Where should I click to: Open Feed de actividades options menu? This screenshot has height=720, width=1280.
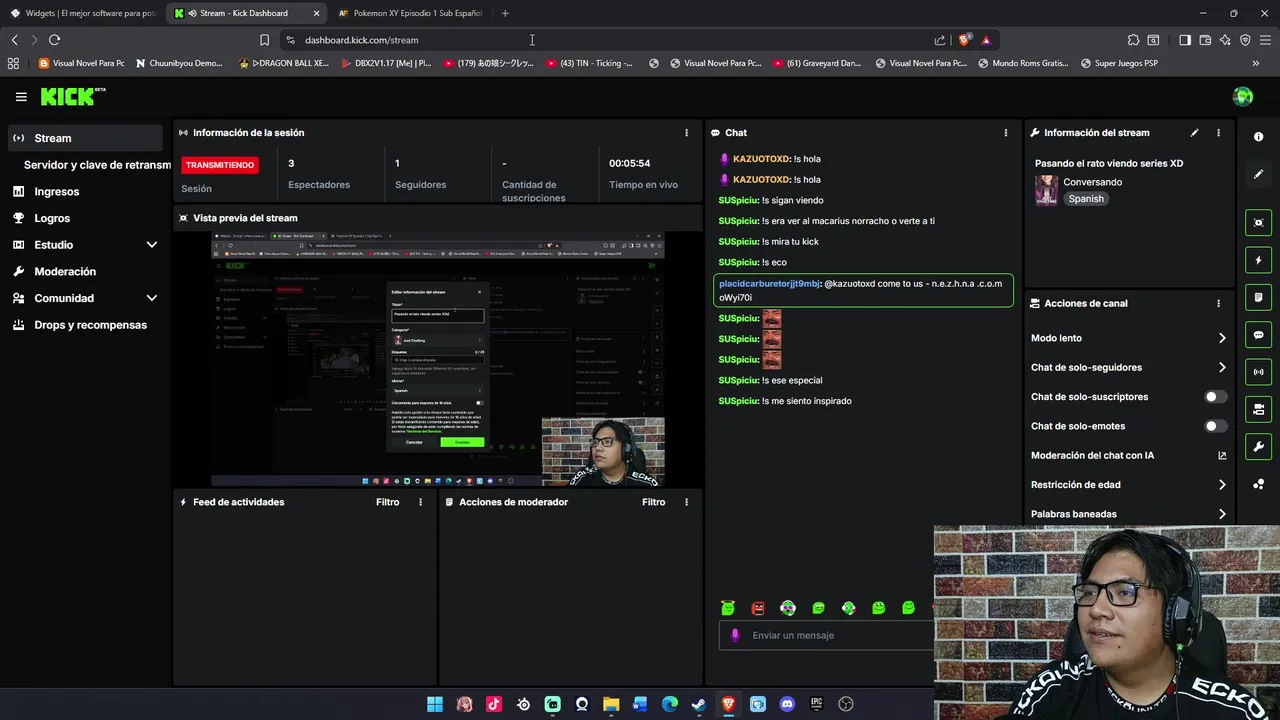click(420, 502)
